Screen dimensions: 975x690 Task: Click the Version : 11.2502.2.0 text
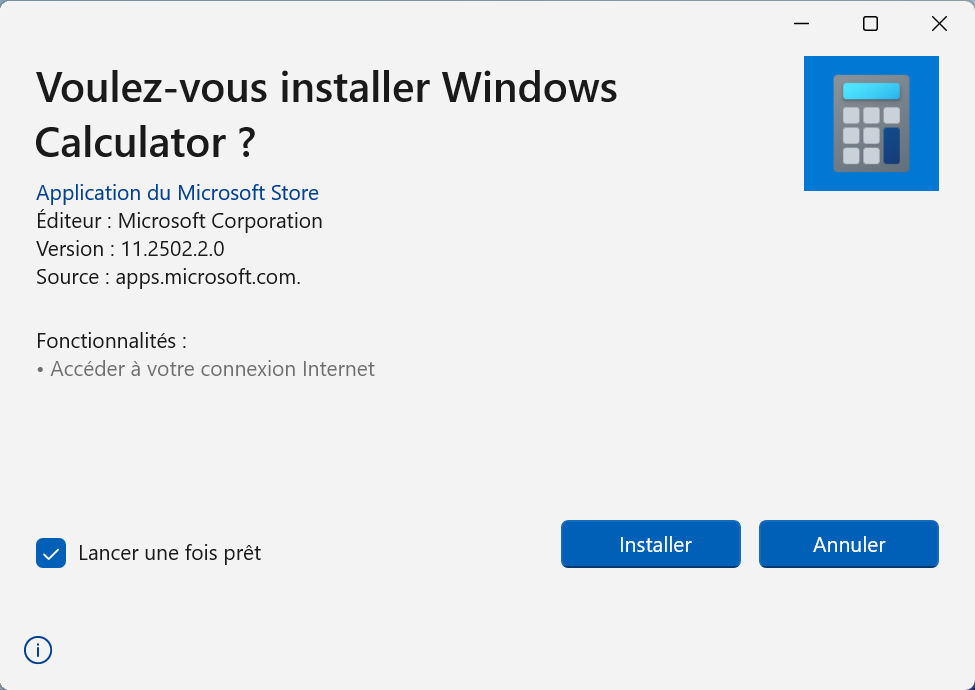(130, 249)
